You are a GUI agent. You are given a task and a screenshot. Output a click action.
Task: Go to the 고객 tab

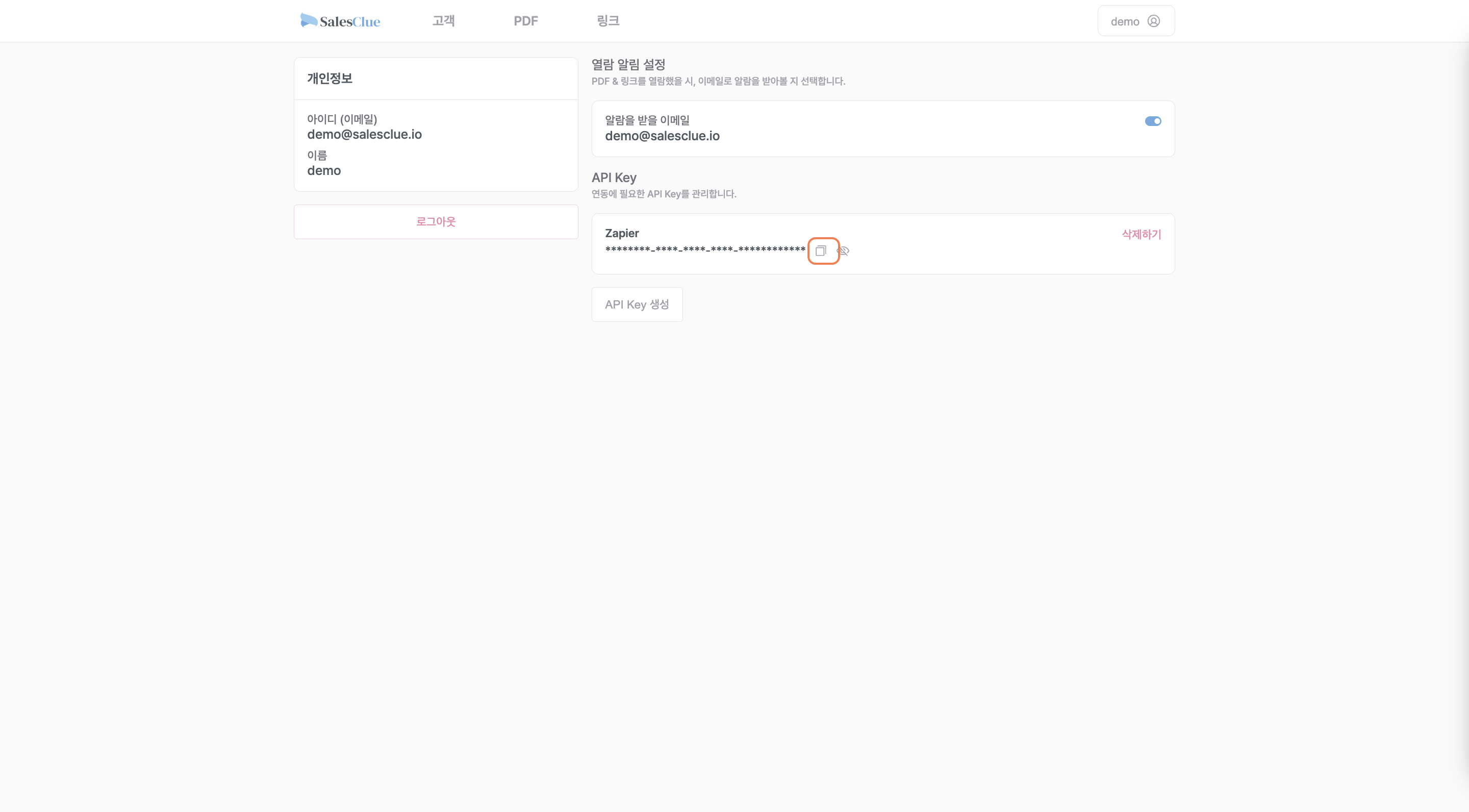[x=443, y=21]
